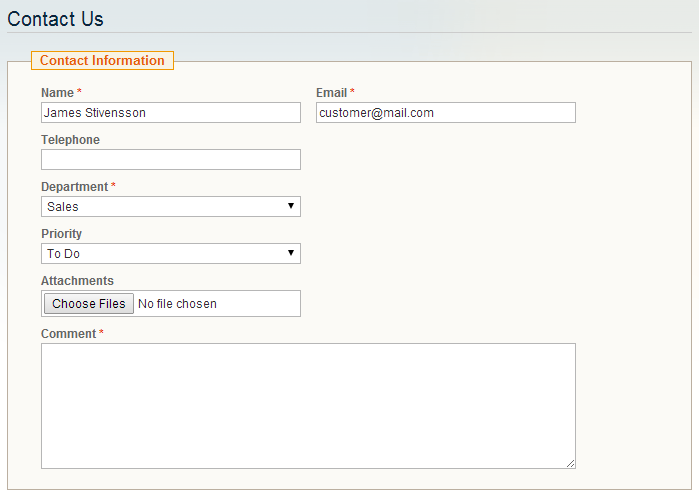Click the Priority label
Viewport: 699px width, 499px height.
62,234
